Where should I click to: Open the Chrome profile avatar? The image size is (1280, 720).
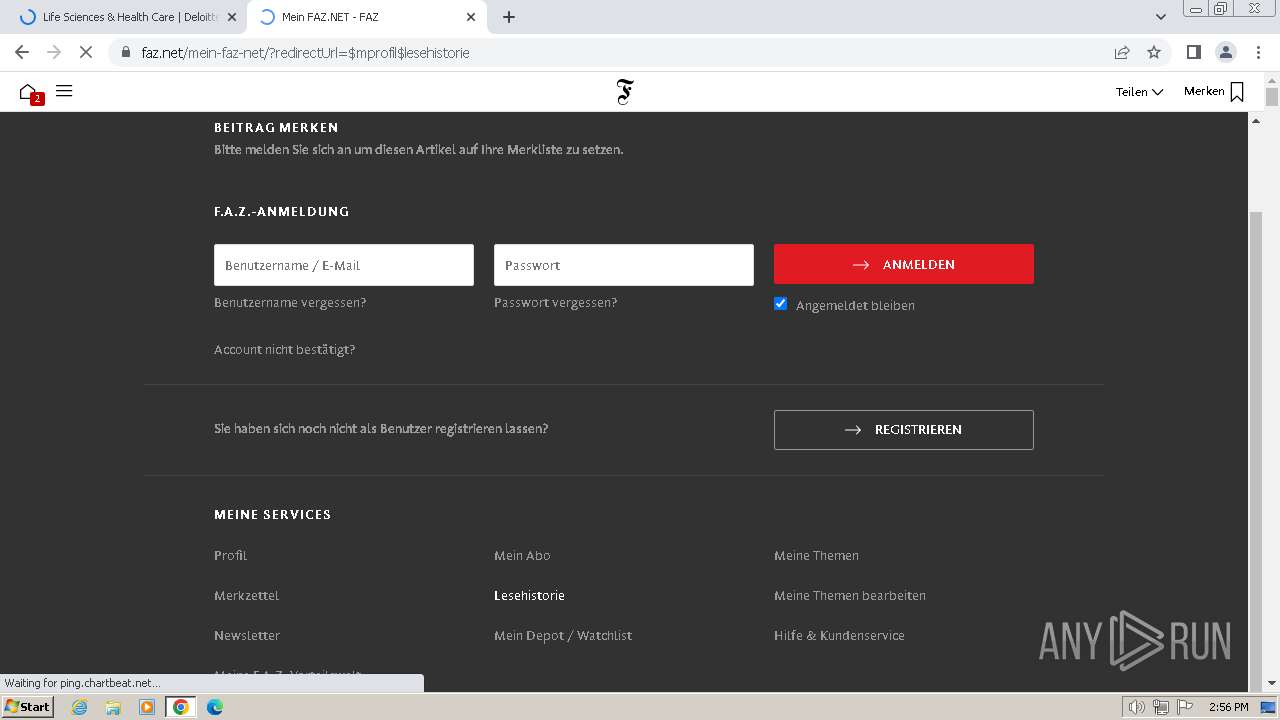[1225, 52]
